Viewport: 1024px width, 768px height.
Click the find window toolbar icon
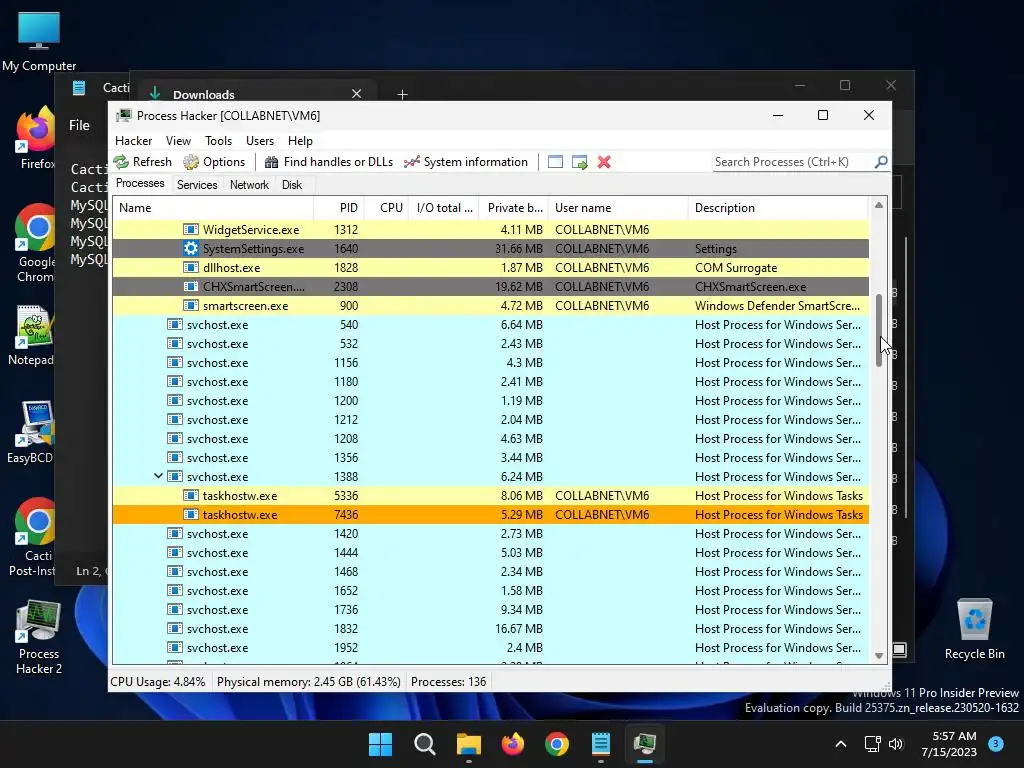pyautogui.click(x=555, y=162)
